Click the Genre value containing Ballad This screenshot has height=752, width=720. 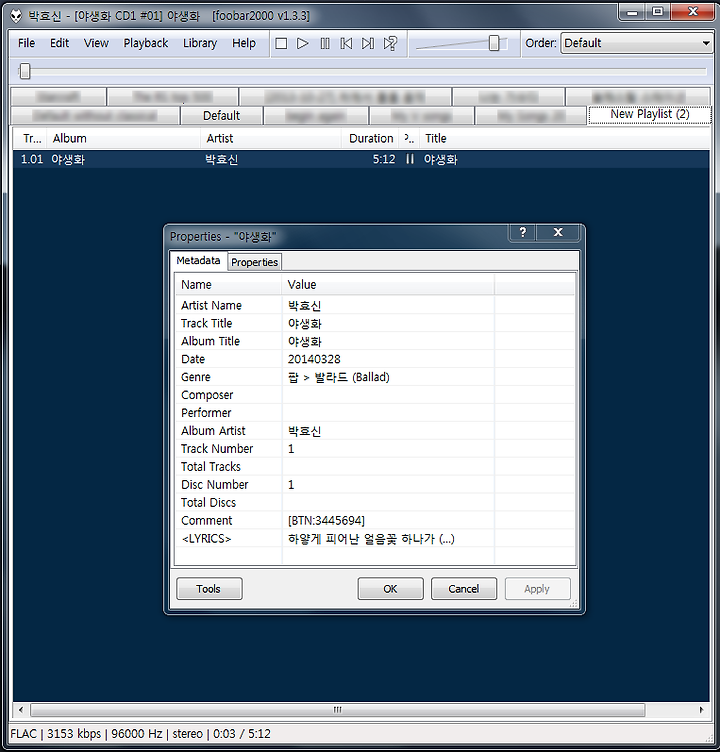pos(339,377)
